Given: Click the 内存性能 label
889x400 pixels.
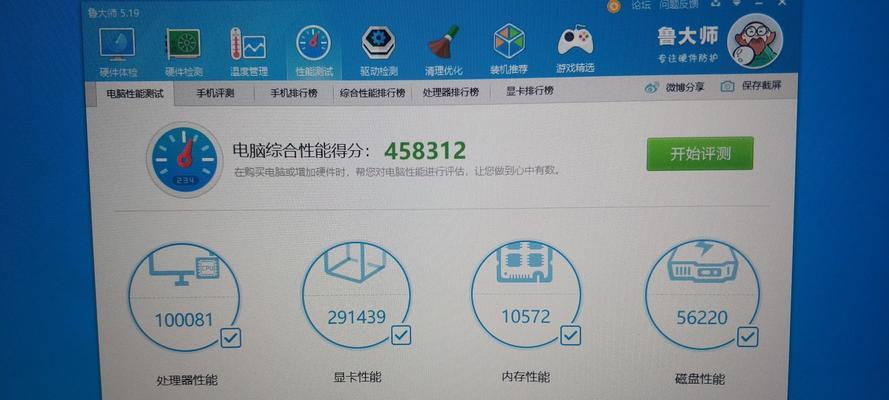Looking at the screenshot, I should pyautogui.click(x=526, y=377).
